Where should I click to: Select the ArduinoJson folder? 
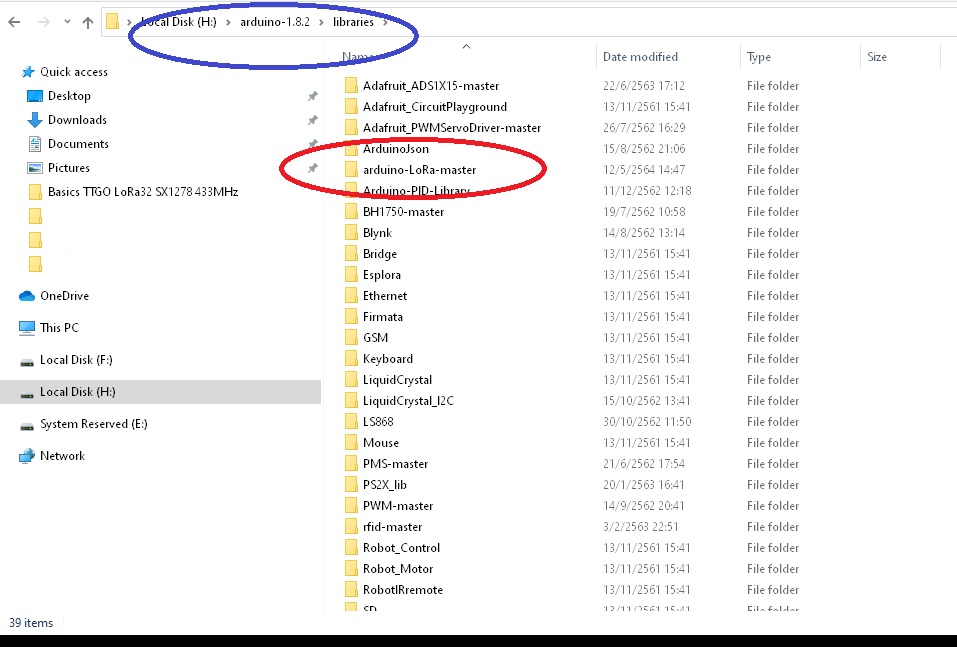(395, 149)
